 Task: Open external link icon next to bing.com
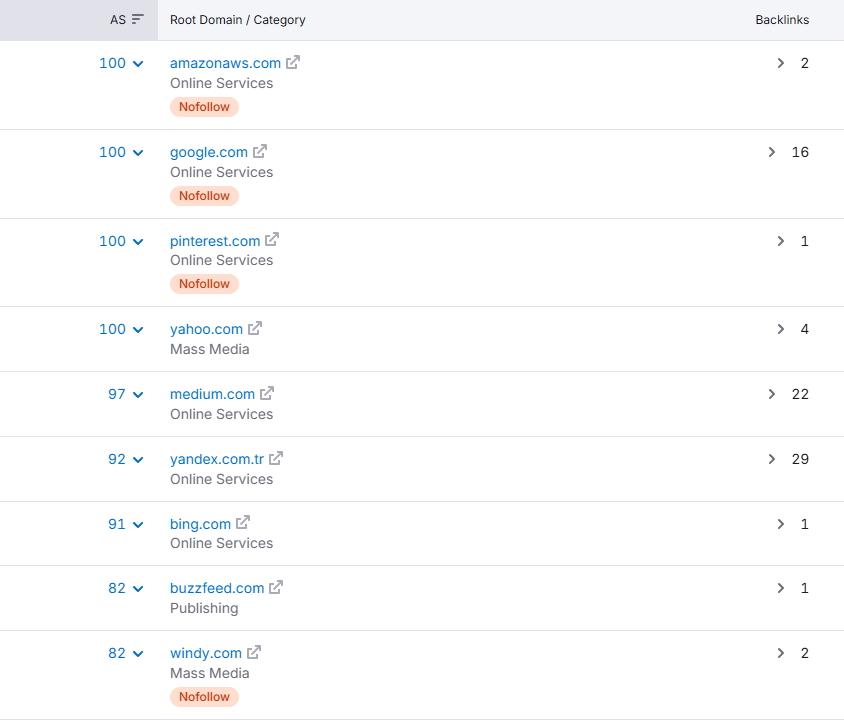243,522
